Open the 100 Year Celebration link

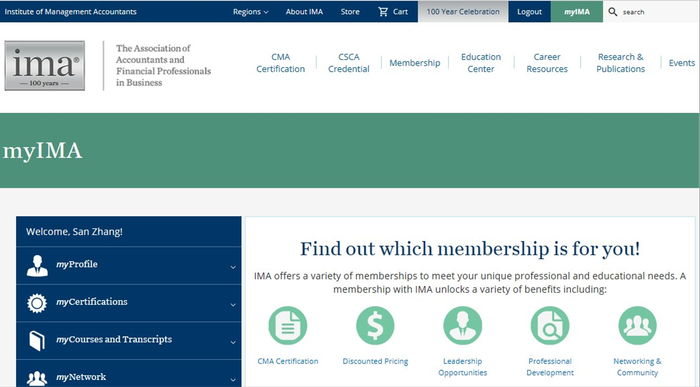(x=463, y=12)
